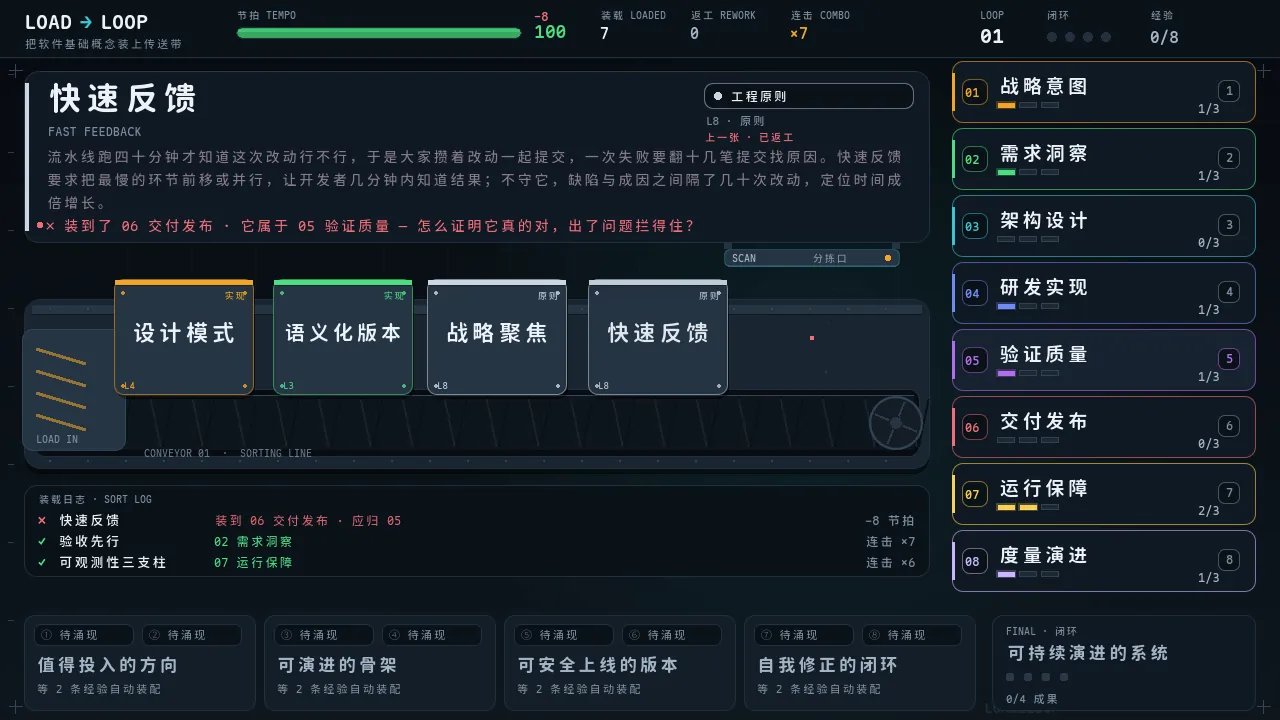Click the conveyor wheel icon
Image resolution: width=1280 pixels, height=720 pixels.
coord(895,423)
